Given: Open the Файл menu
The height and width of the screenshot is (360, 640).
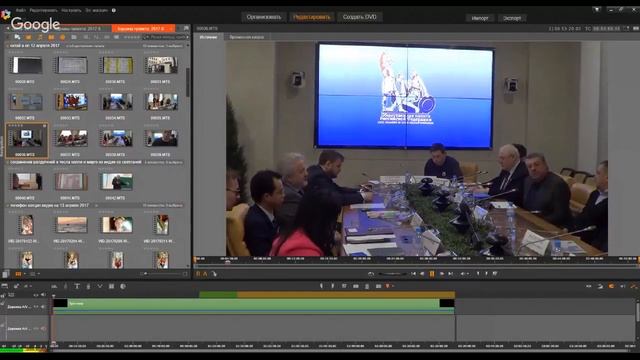Looking at the screenshot, I should click(x=20, y=10).
